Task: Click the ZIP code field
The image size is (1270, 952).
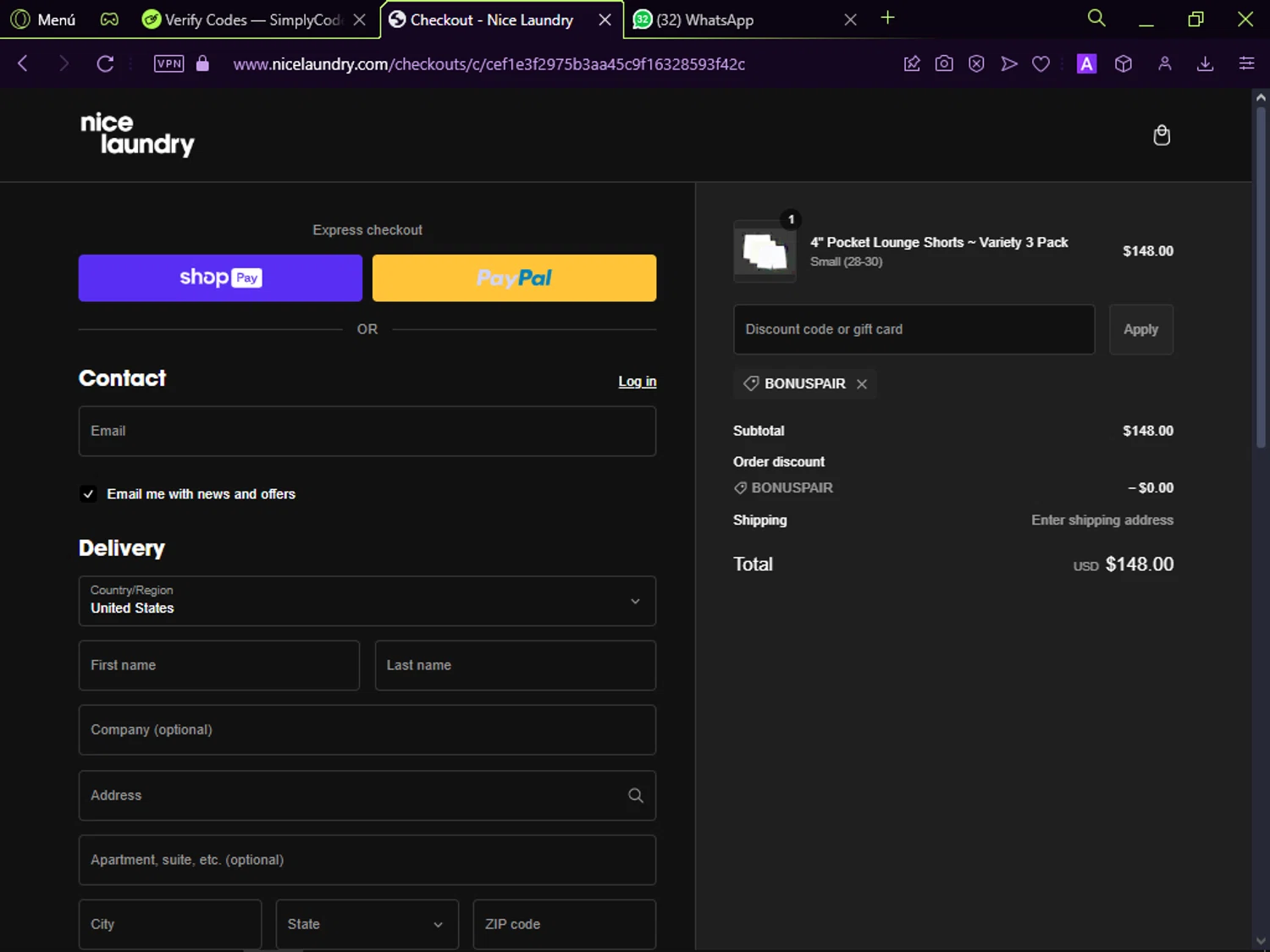Action: click(x=565, y=924)
